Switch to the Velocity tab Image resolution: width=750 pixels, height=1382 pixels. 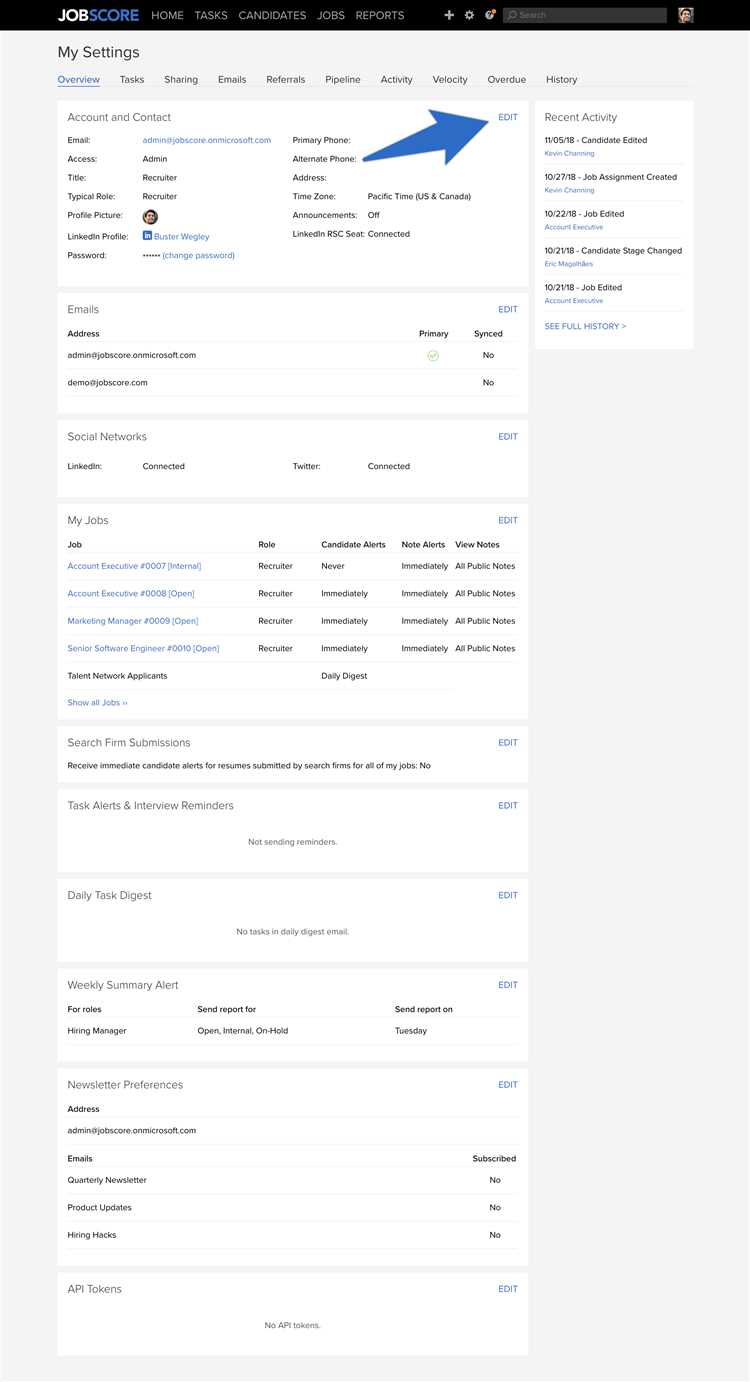(x=450, y=79)
